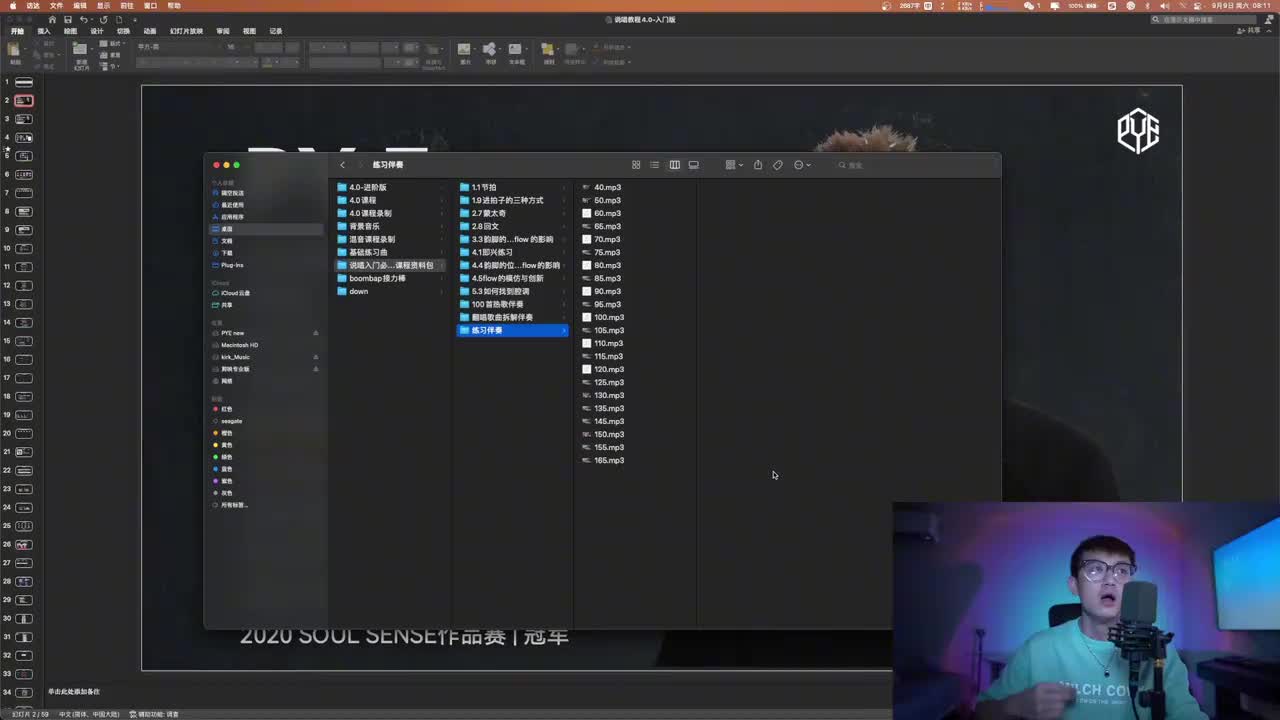
Task: Click the 共享 share button in PowerPoint
Action: (1250, 31)
